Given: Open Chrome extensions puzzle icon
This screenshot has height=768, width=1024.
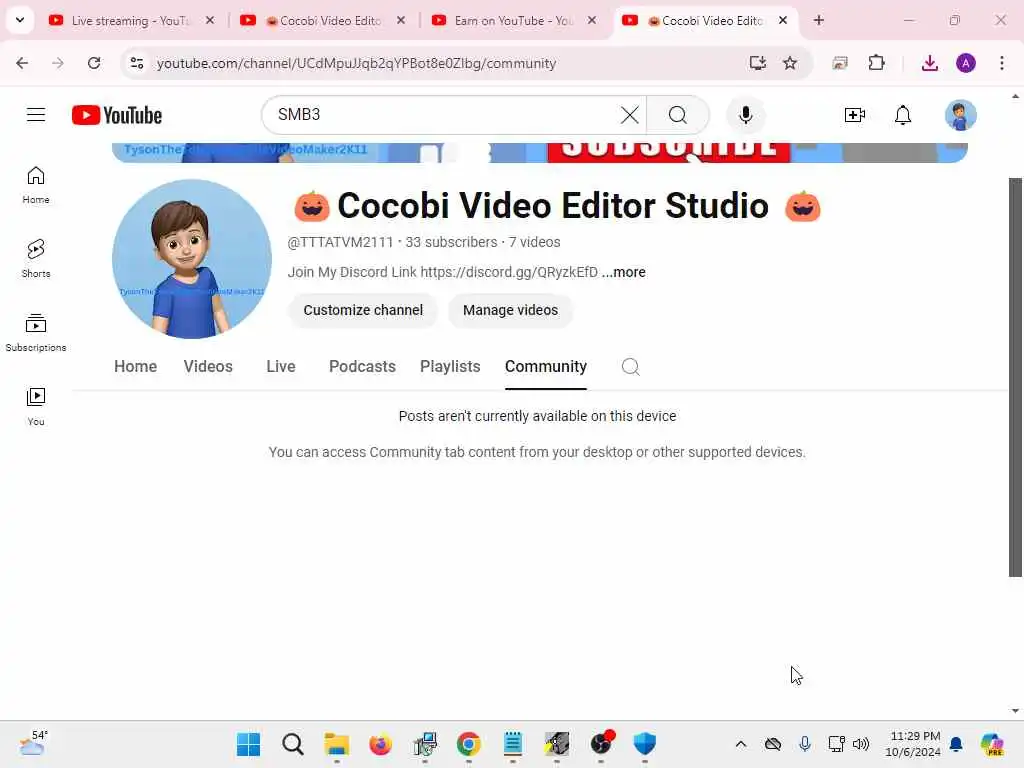Looking at the screenshot, I should [876, 63].
